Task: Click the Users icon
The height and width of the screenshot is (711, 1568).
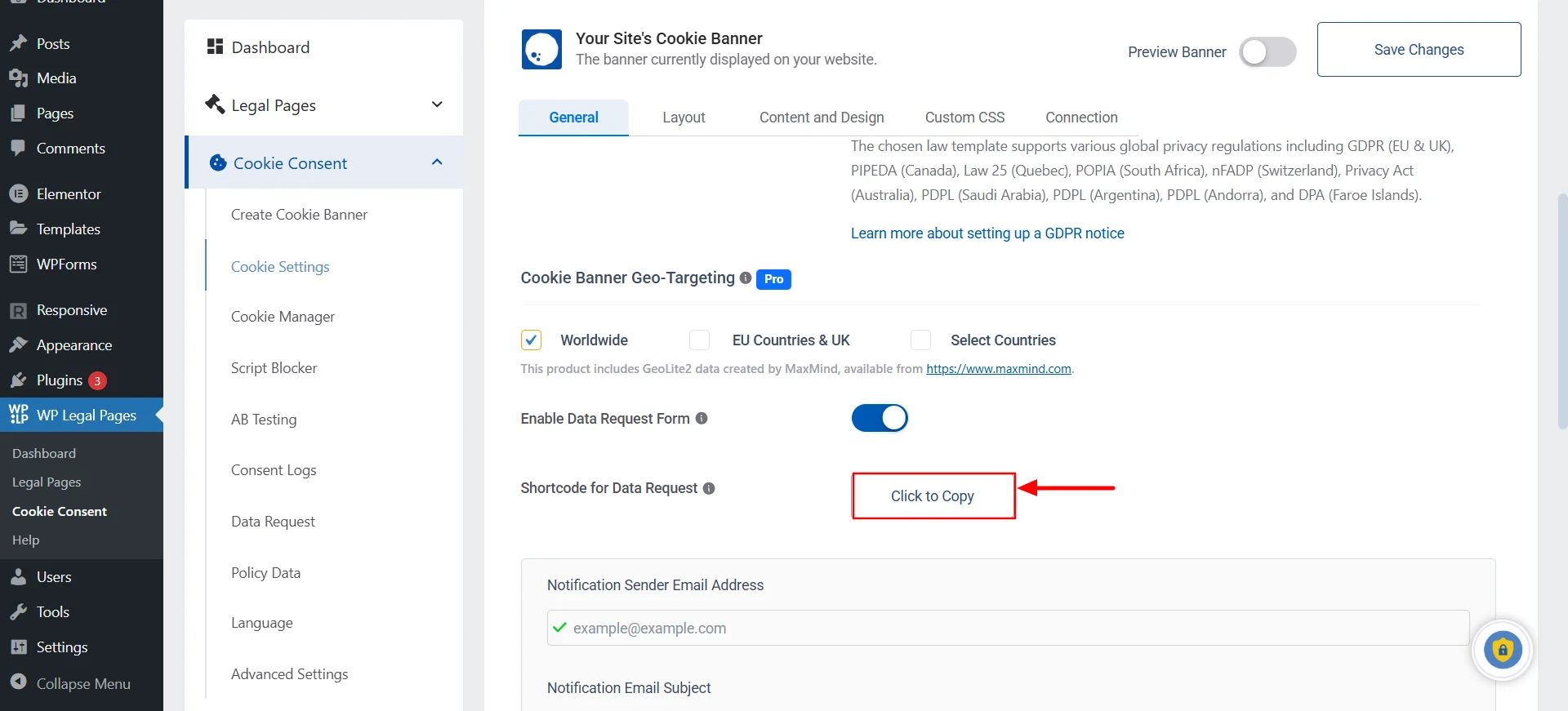Action: pyautogui.click(x=19, y=577)
